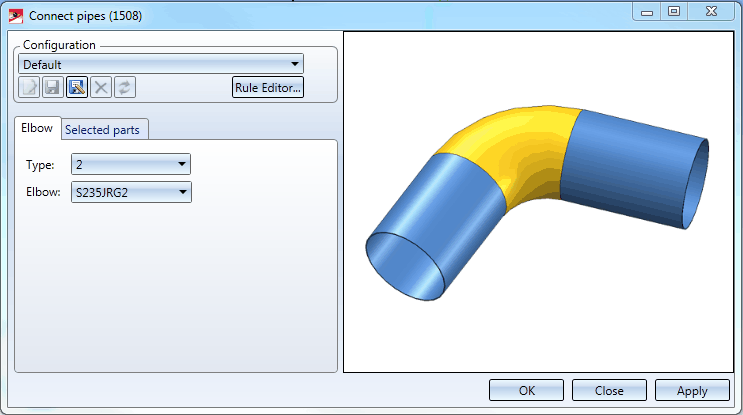Confirm with the OK button

pos(526,390)
